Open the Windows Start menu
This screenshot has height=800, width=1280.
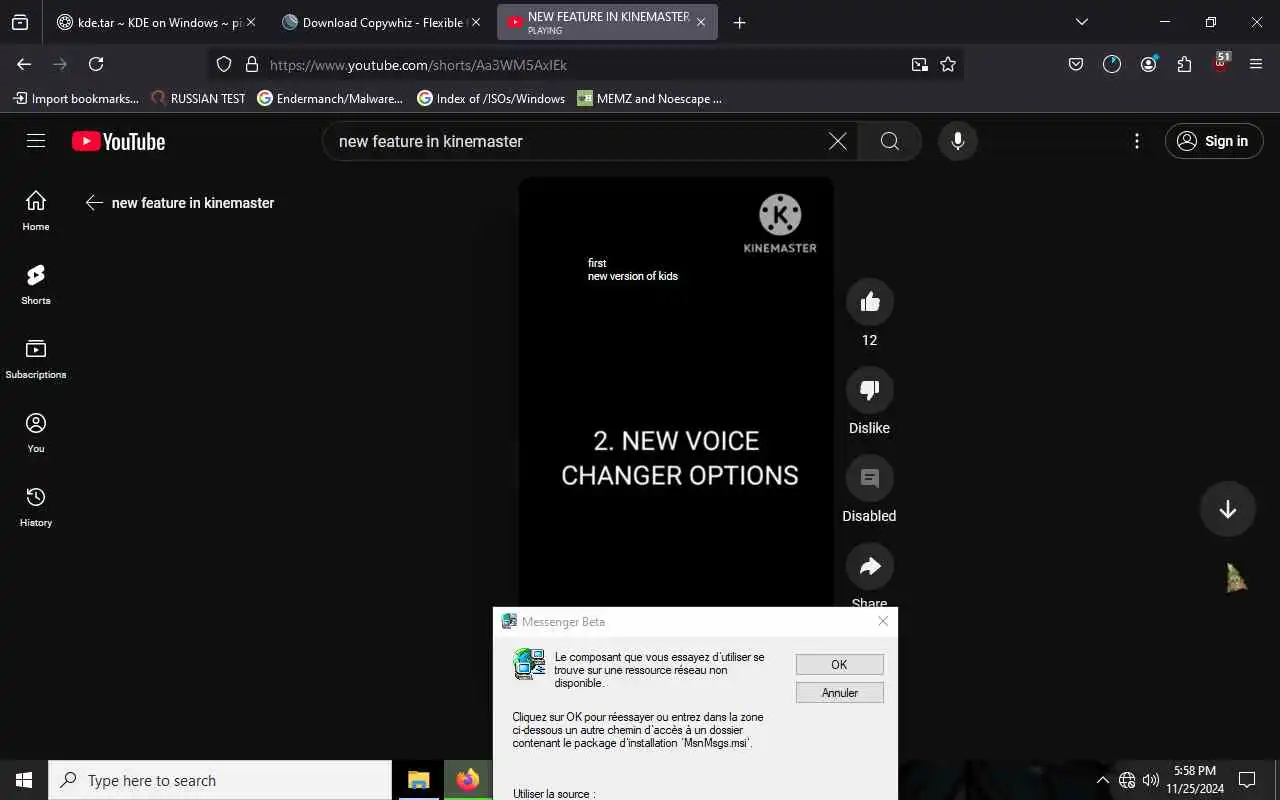(x=24, y=780)
